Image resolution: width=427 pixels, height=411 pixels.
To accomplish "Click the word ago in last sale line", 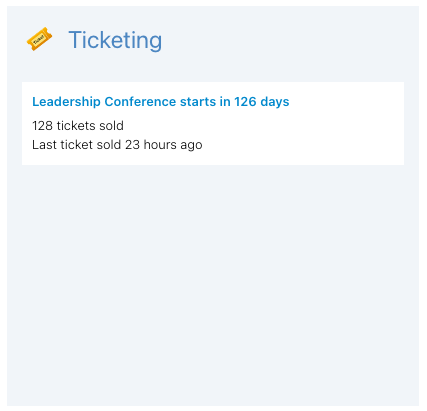I will (x=191, y=146).
